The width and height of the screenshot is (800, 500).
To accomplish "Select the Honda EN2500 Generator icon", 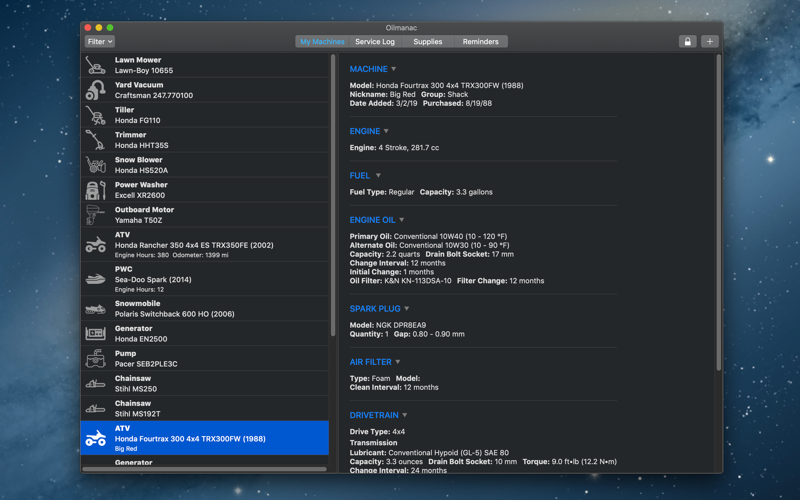I will 96,334.
